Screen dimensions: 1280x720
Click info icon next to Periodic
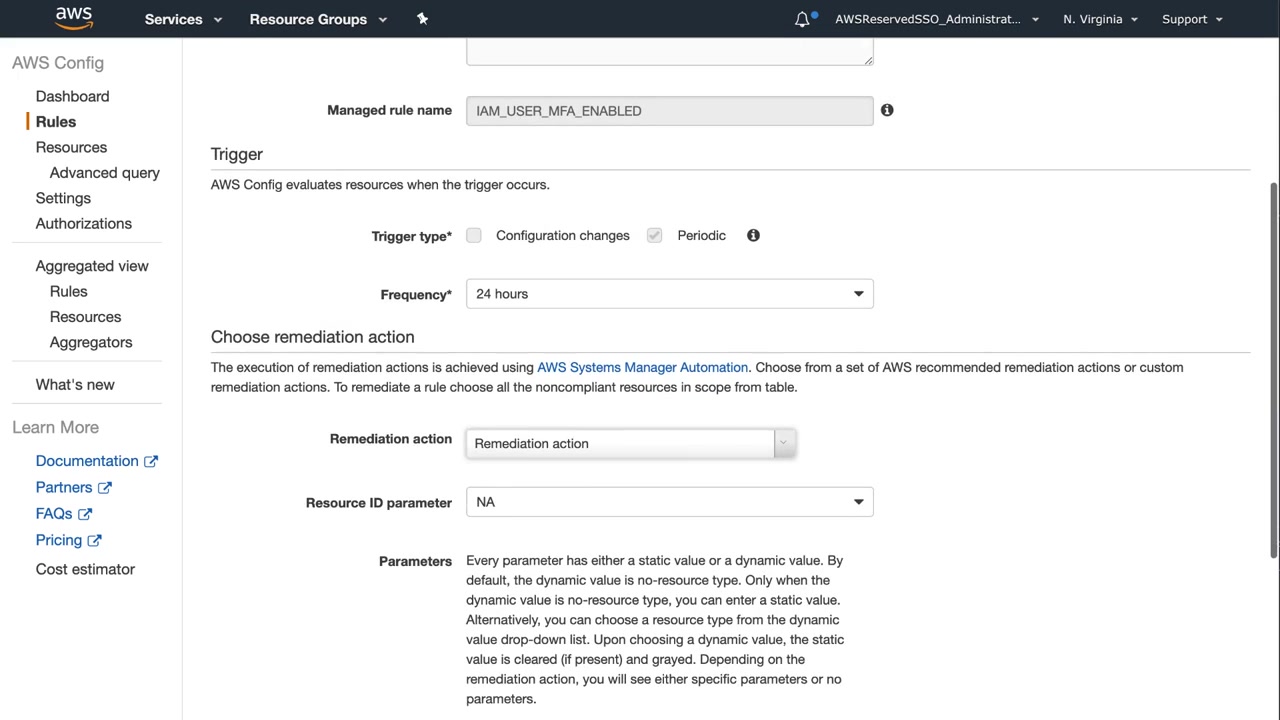click(x=753, y=235)
